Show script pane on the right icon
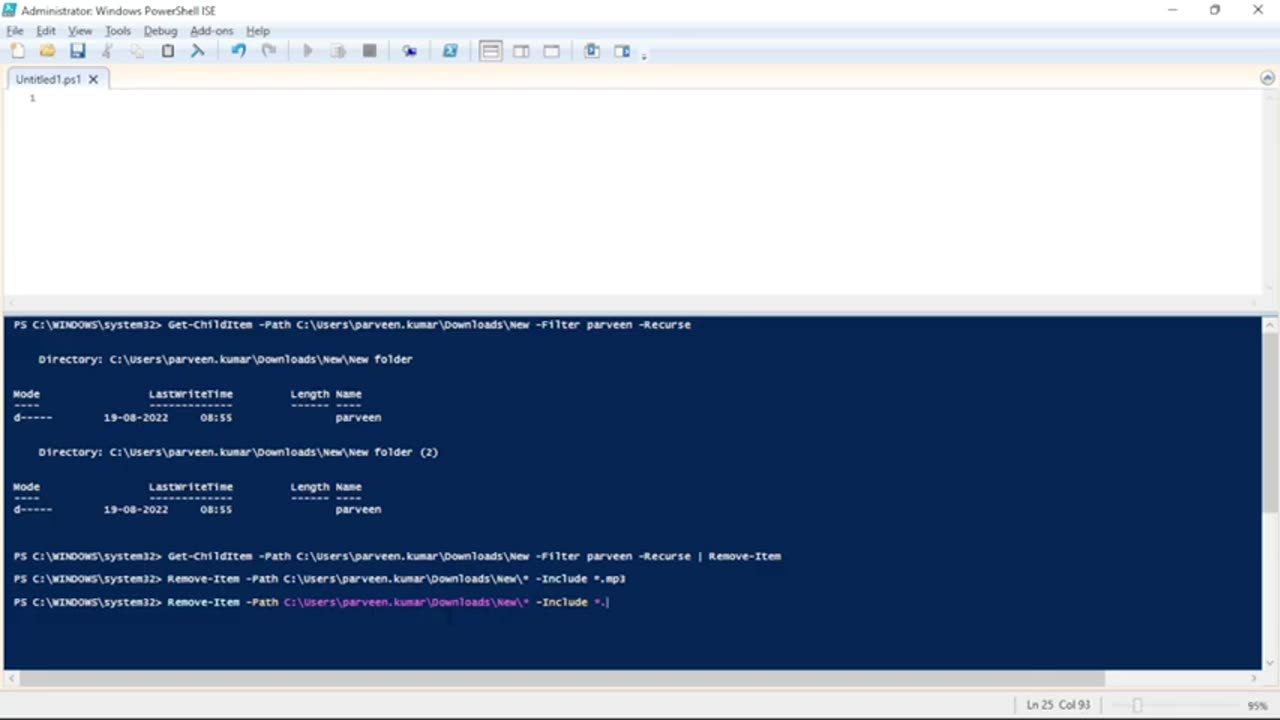 pos(521,51)
